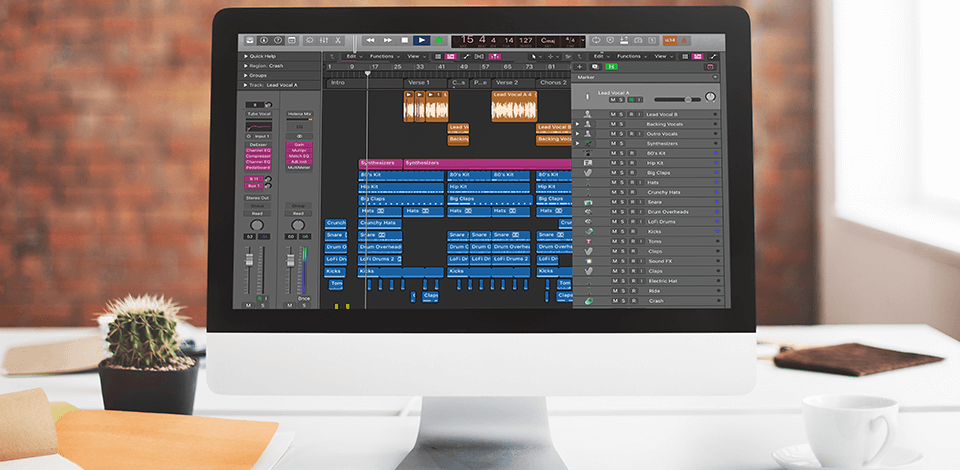Click the Play transport button
The width and height of the screenshot is (960, 470).
coord(421,40)
